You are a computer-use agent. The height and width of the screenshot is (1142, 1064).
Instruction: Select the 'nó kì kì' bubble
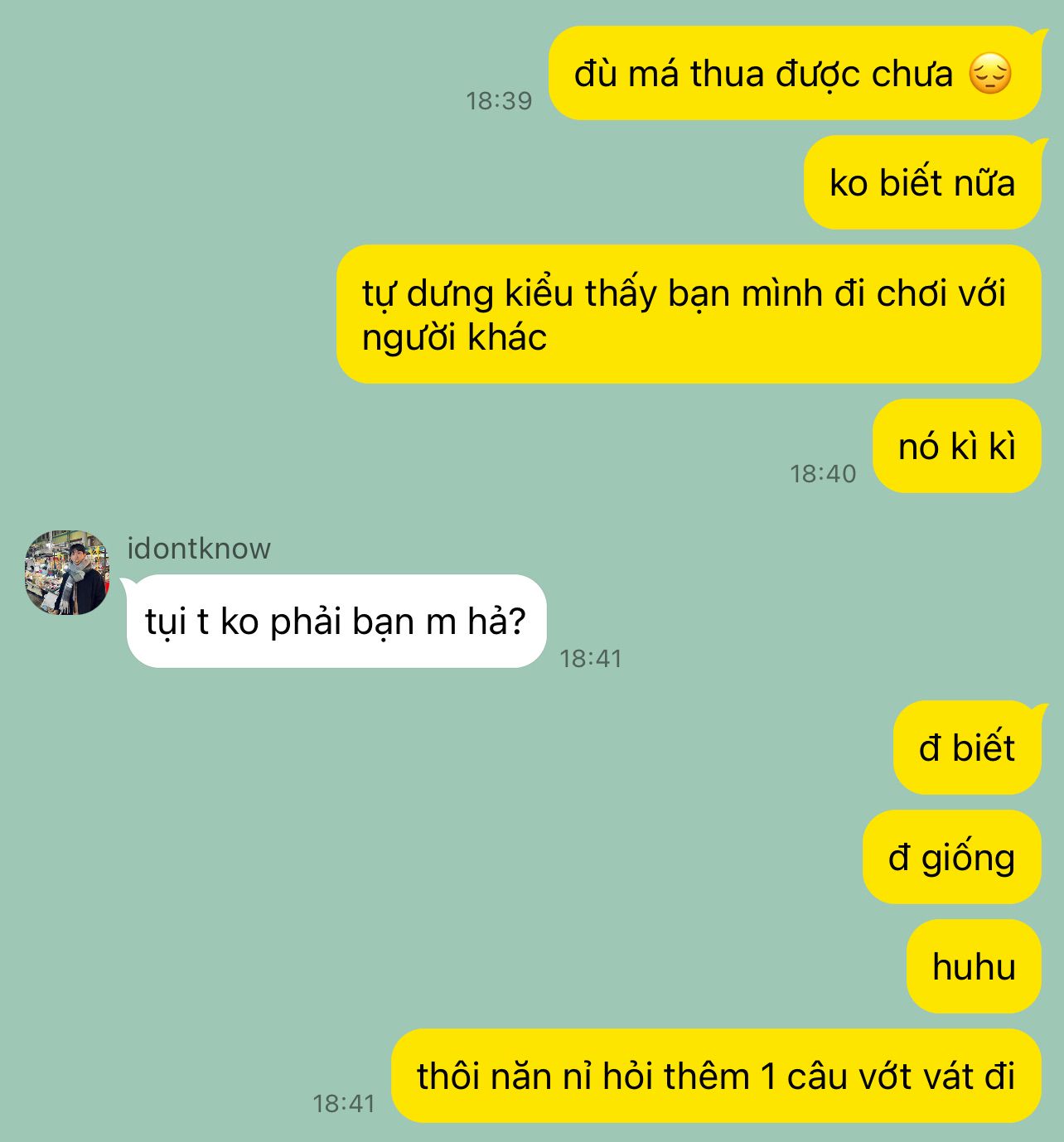[957, 446]
